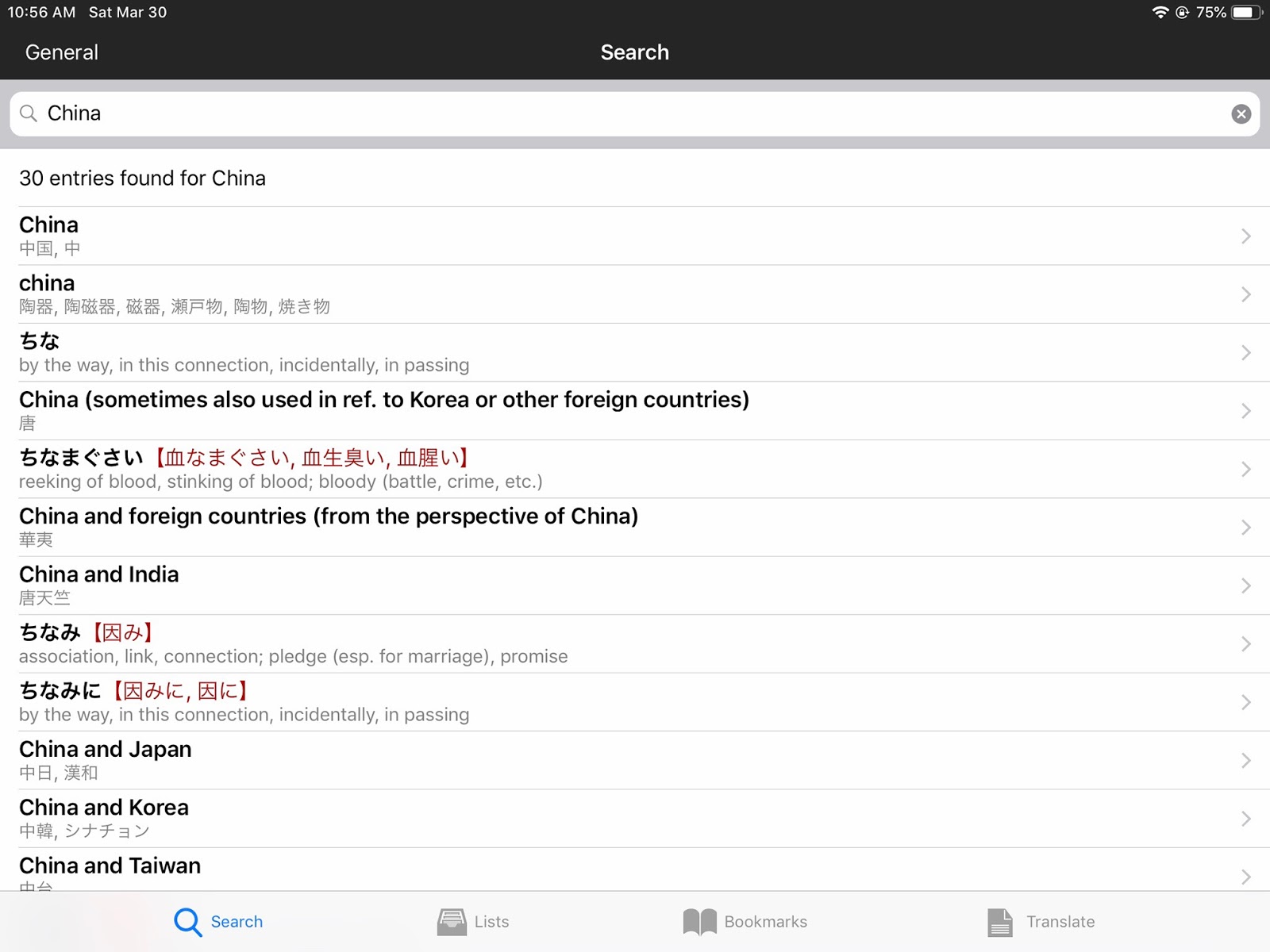Select entry 'china' 陶器, 陶磁器
Viewport: 1270px width, 952px height.
tap(635, 294)
